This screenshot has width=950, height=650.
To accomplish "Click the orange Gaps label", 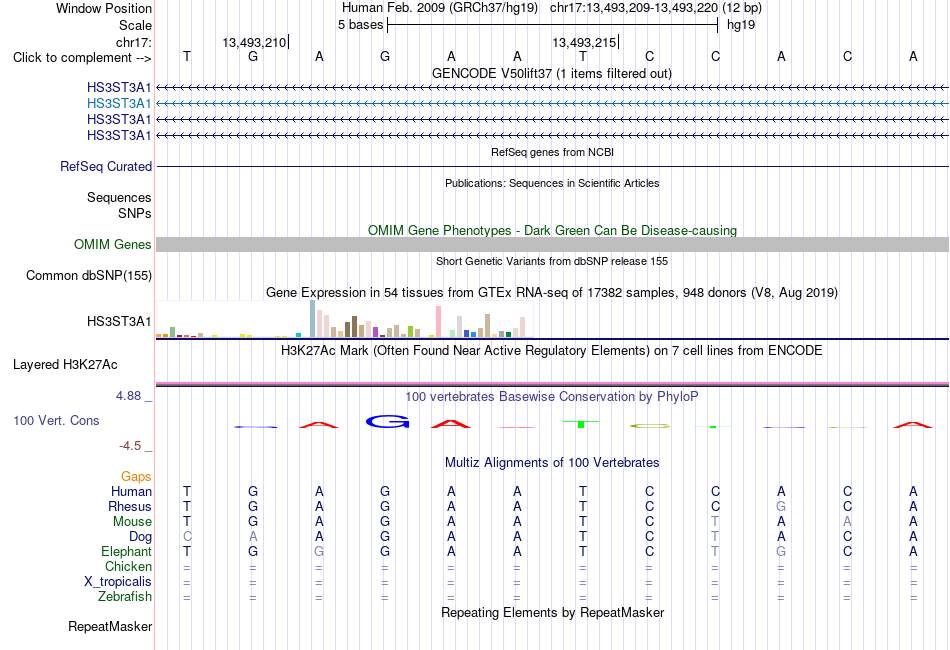I will click(x=136, y=477).
